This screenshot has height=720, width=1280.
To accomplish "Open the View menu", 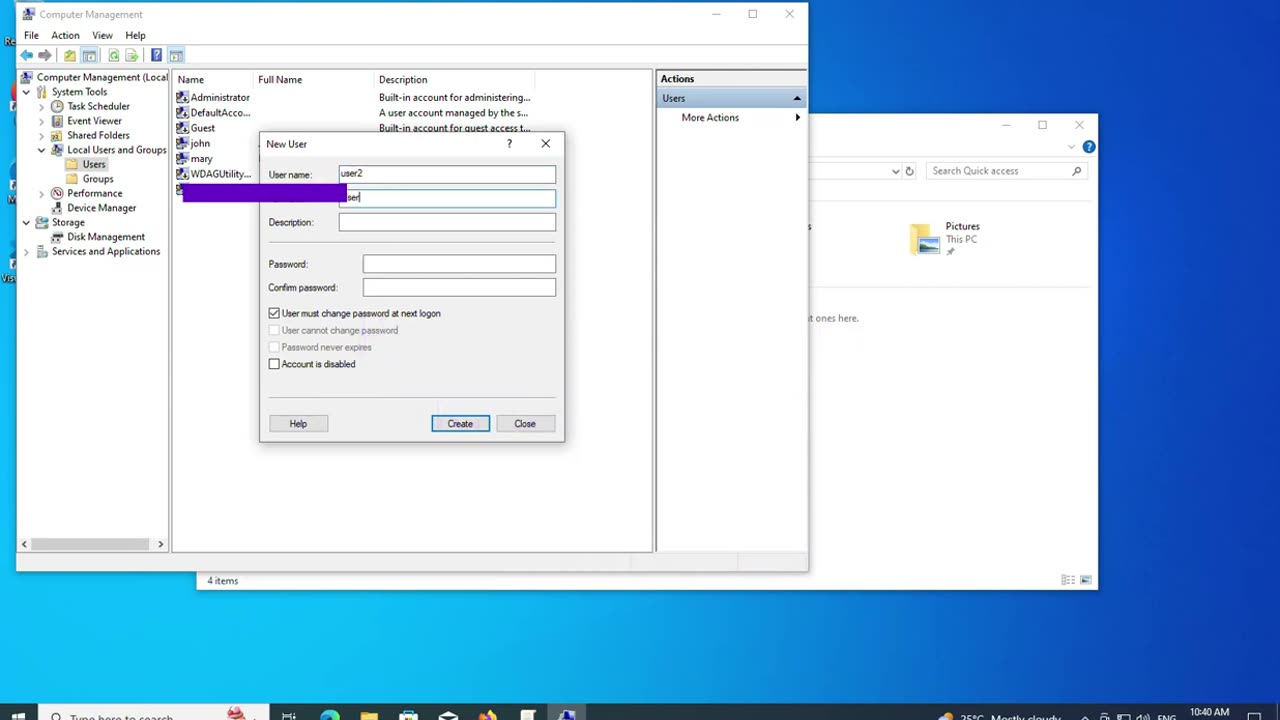I will click(x=102, y=35).
